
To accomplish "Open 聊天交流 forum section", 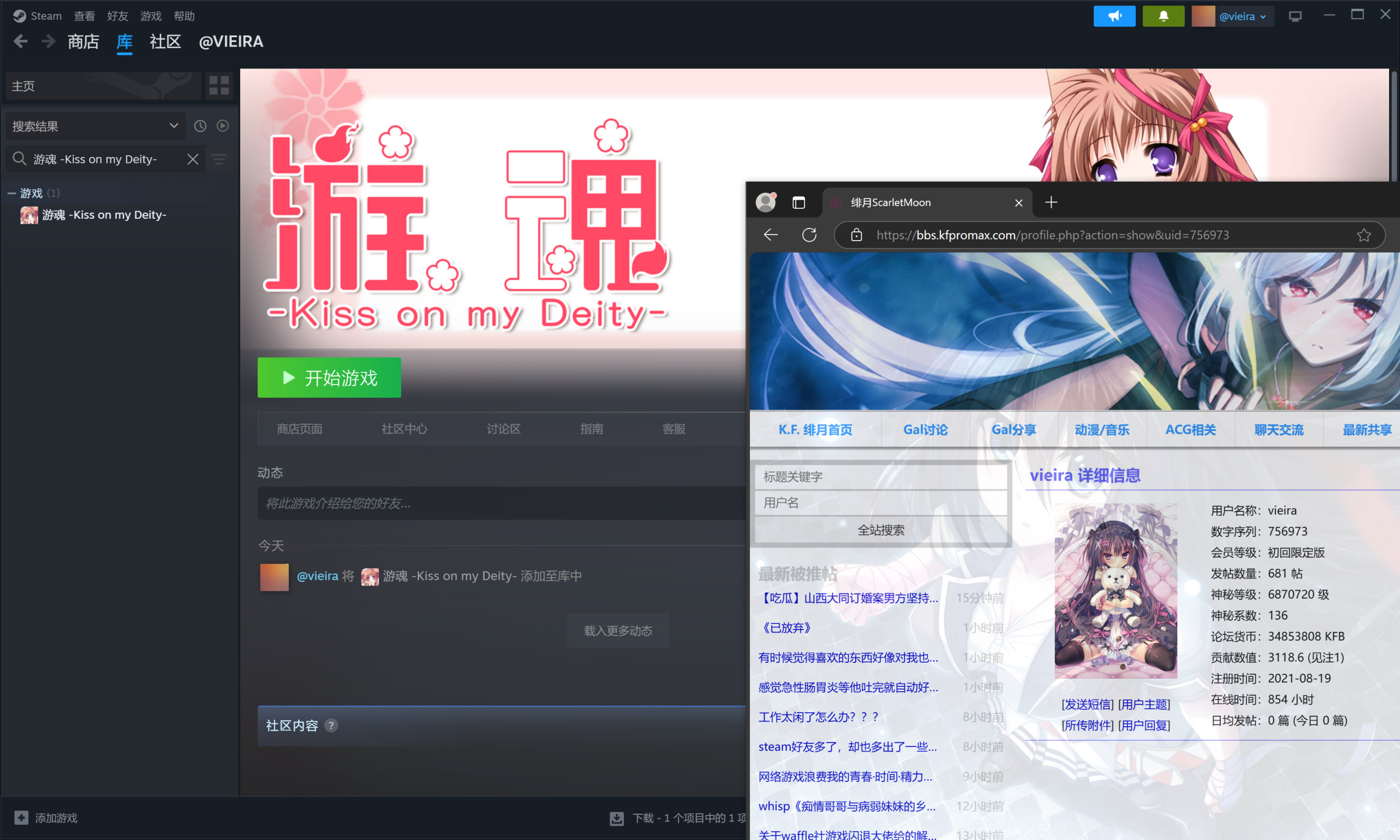I will click(x=1279, y=429).
